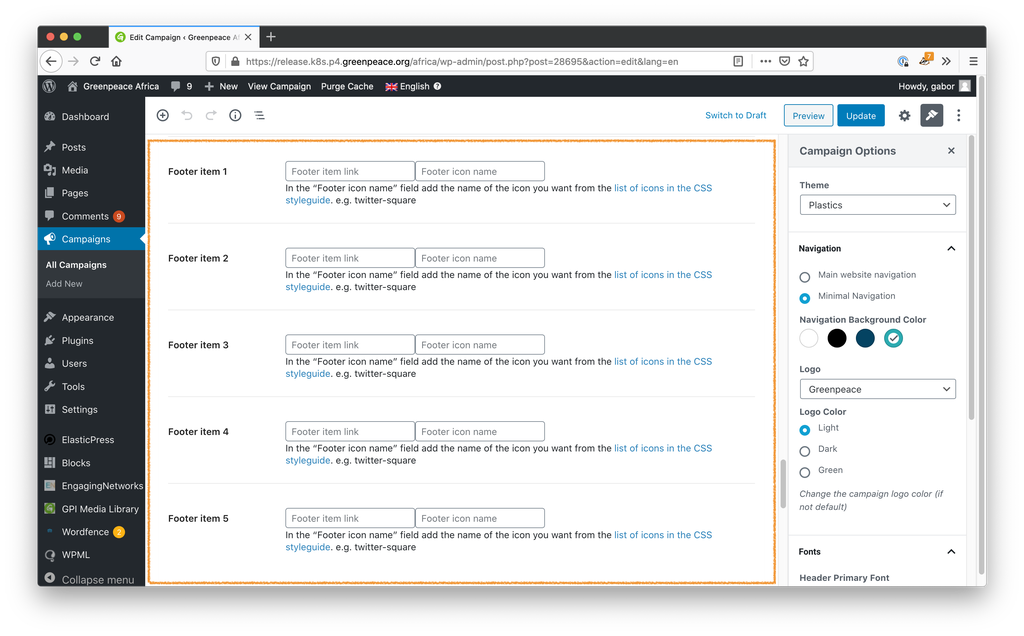Click Purge Cache in admin bar
The height and width of the screenshot is (636, 1024).
point(347,86)
